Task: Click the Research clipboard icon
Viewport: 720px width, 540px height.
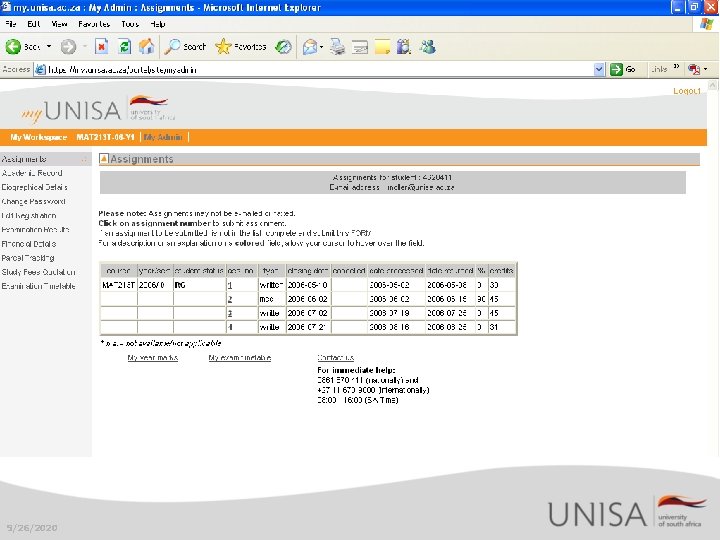Action: coord(404,46)
